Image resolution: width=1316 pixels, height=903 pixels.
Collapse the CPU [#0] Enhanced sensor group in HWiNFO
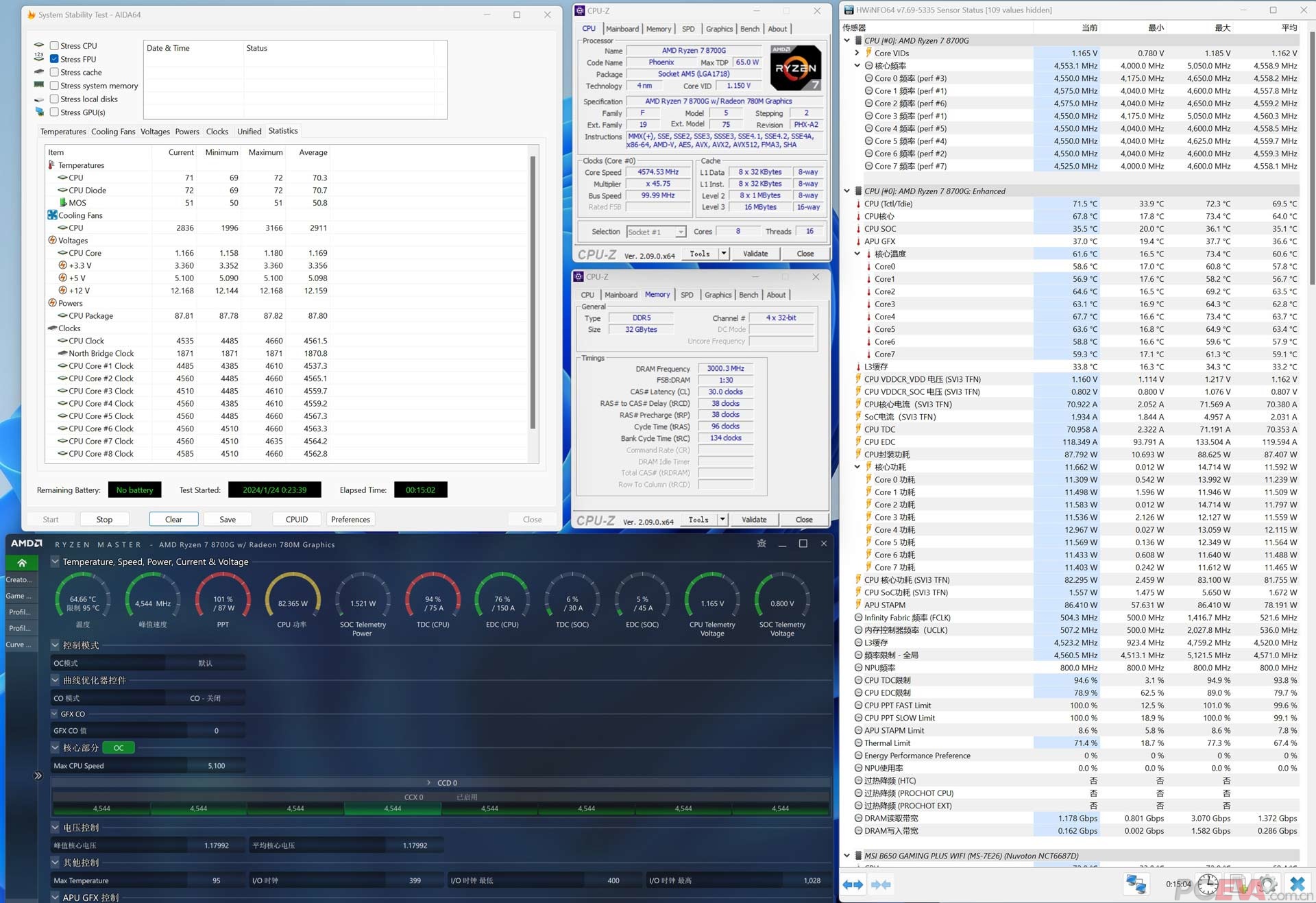847,191
